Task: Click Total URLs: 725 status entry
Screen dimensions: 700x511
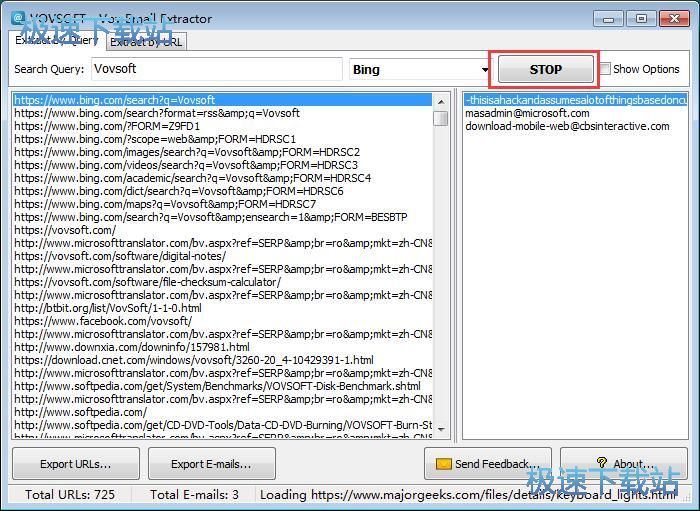Action: tap(70, 494)
